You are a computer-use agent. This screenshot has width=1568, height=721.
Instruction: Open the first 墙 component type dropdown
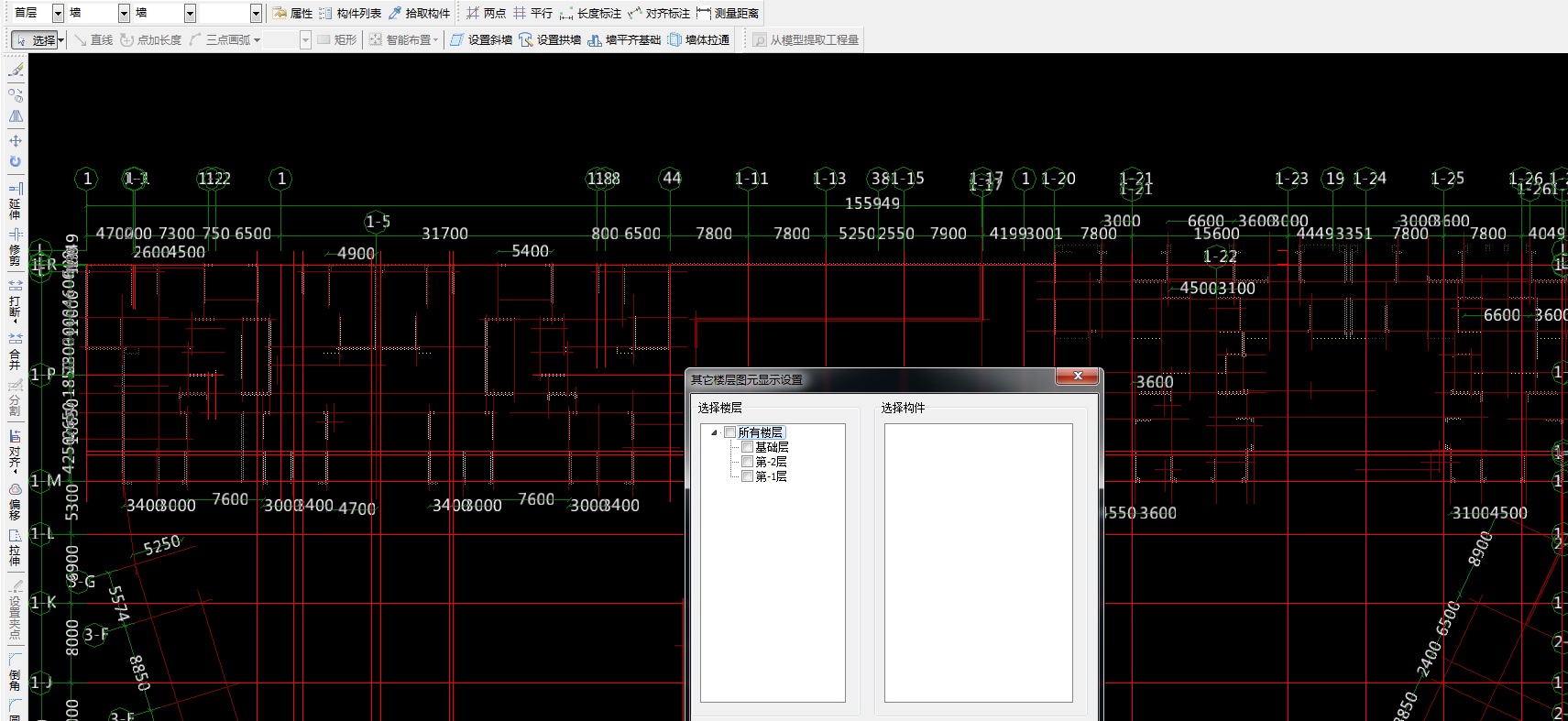pyautogui.click(x=124, y=13)
